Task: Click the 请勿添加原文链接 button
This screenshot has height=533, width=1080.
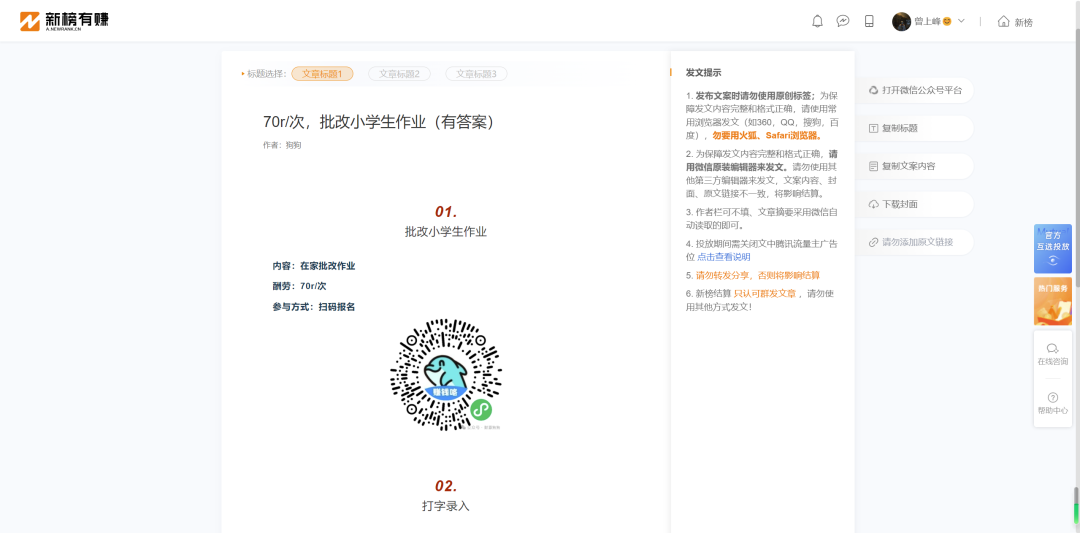Action: coord(915,242)
